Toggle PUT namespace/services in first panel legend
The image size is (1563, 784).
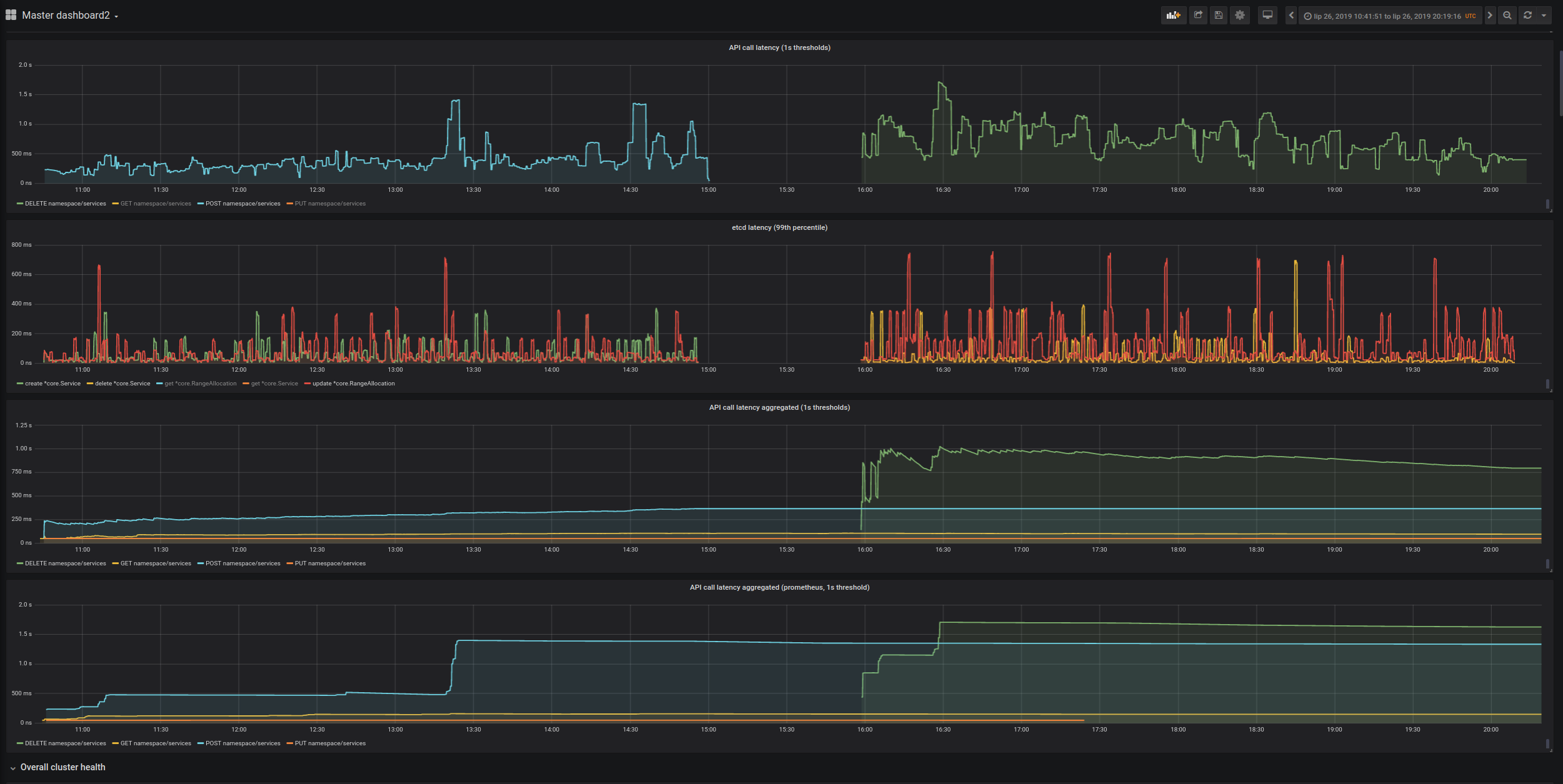(330, 204)
